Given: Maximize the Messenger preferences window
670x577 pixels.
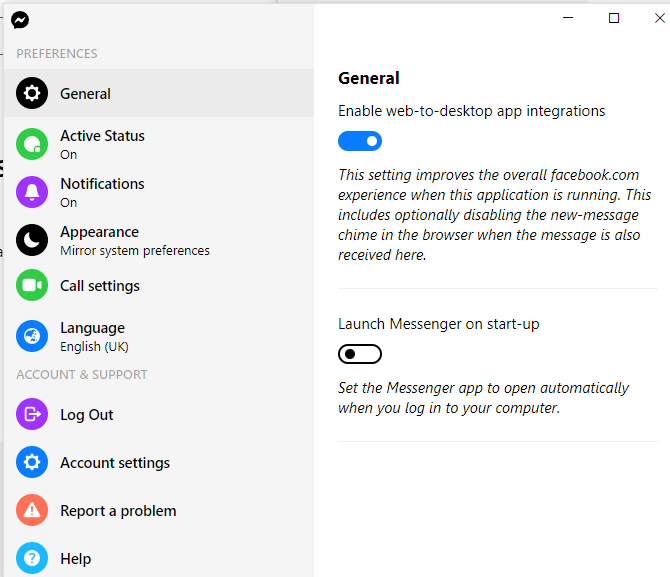Looking at the screenshot, I should pyautogui.click(x=614, y=18).
